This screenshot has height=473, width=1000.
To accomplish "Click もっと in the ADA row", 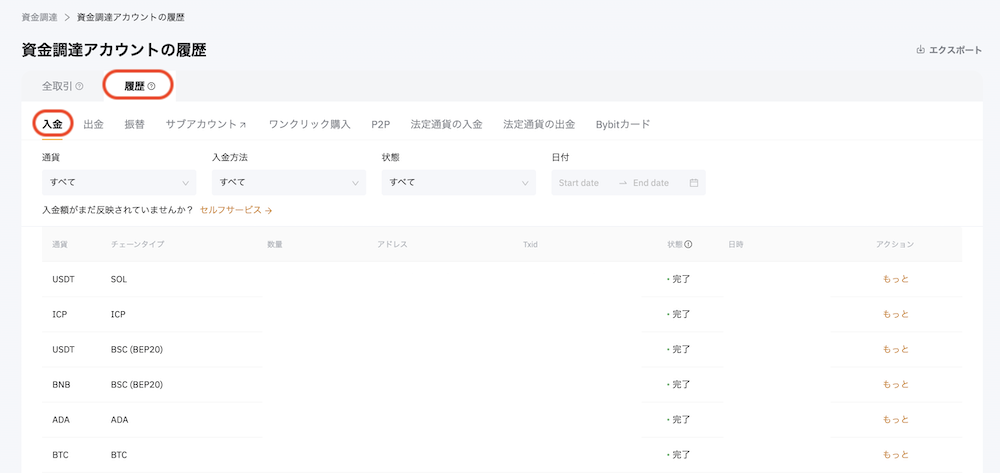I will click(895, 419).
